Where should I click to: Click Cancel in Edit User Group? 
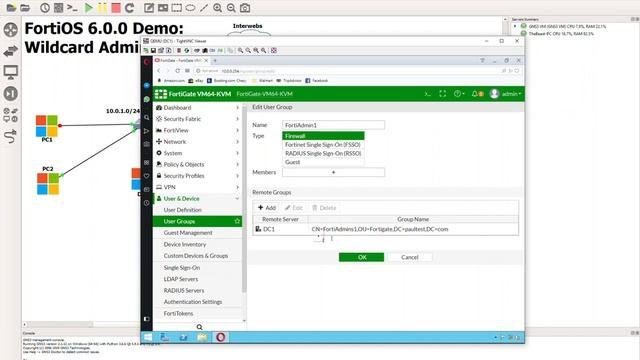(x=410, y=257)
